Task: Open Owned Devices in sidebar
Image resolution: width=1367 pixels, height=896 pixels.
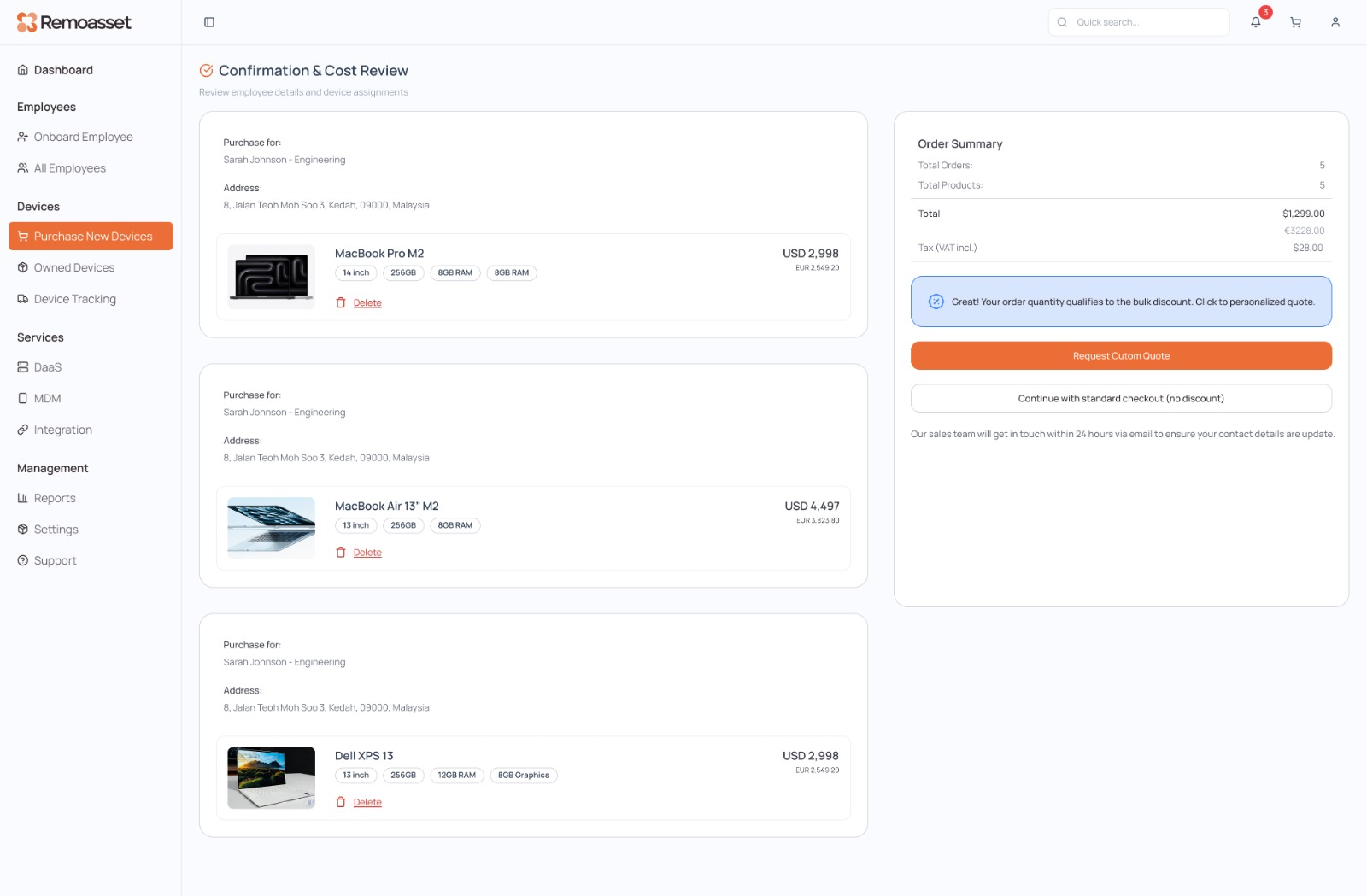Action: 73,267
